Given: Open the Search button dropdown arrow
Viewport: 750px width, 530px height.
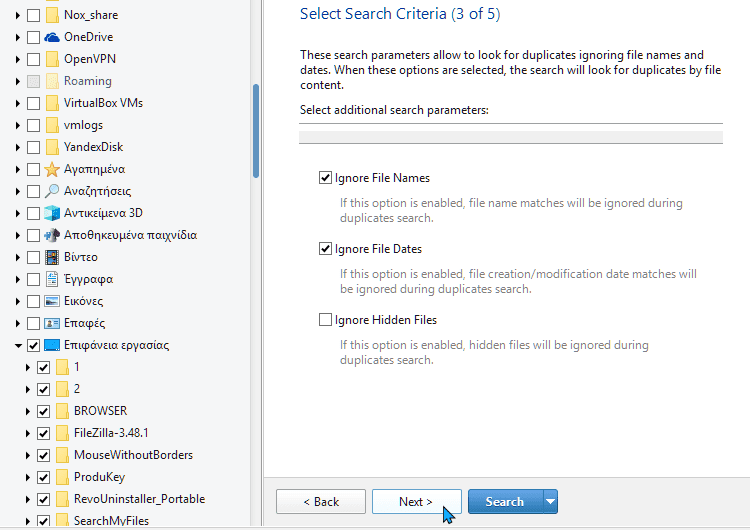Looking at the screenshot, I should [551, 502].
